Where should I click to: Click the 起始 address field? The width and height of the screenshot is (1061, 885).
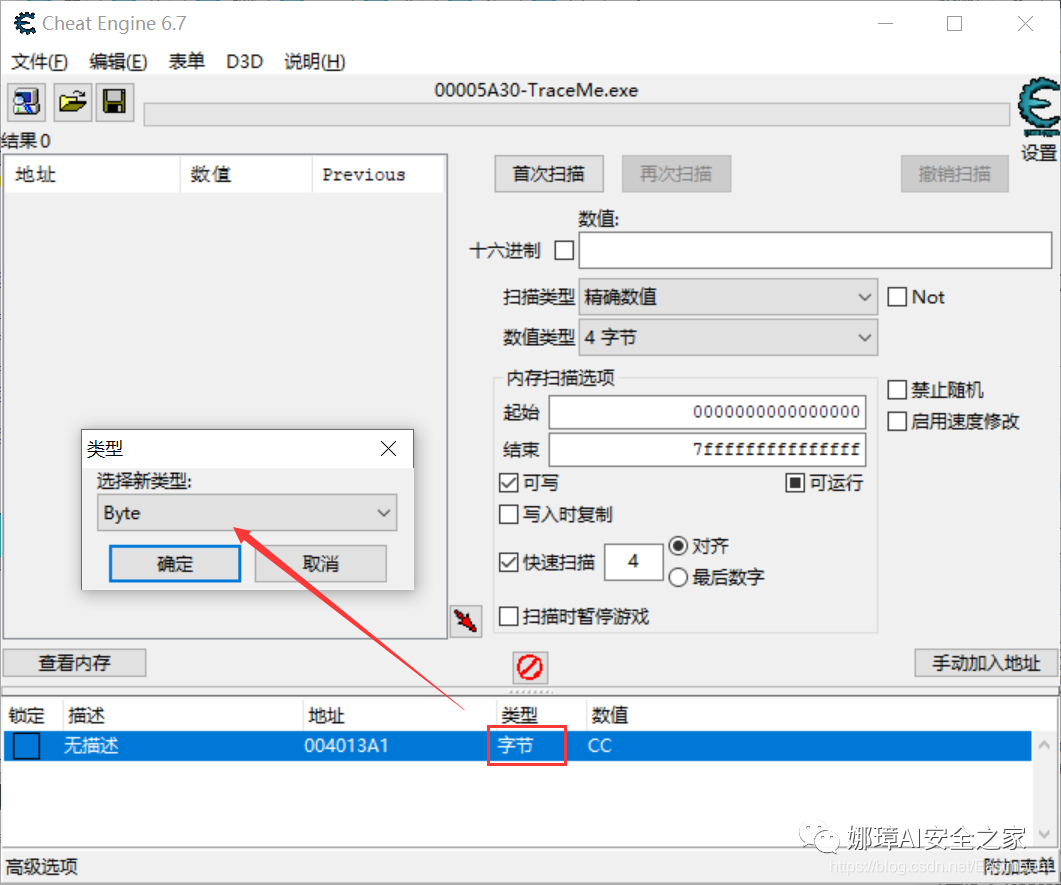(707, 412)
